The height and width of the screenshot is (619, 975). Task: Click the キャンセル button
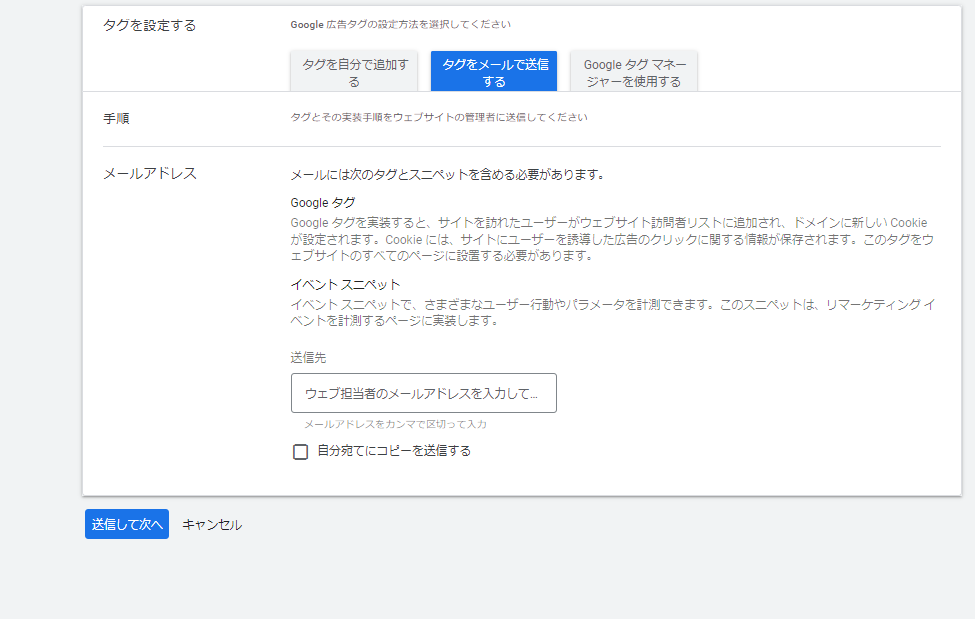tap(212, 525)
